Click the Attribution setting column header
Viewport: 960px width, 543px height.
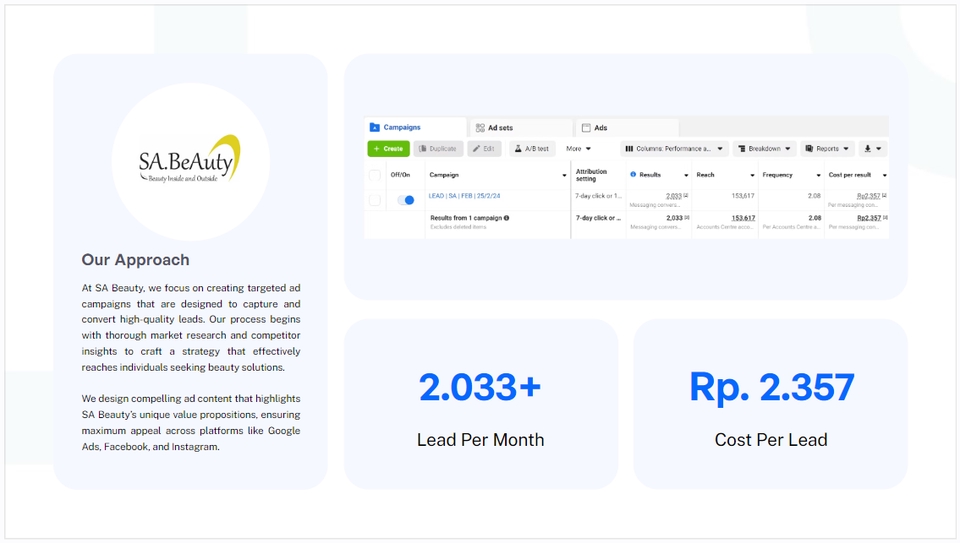tap(591, 175)
